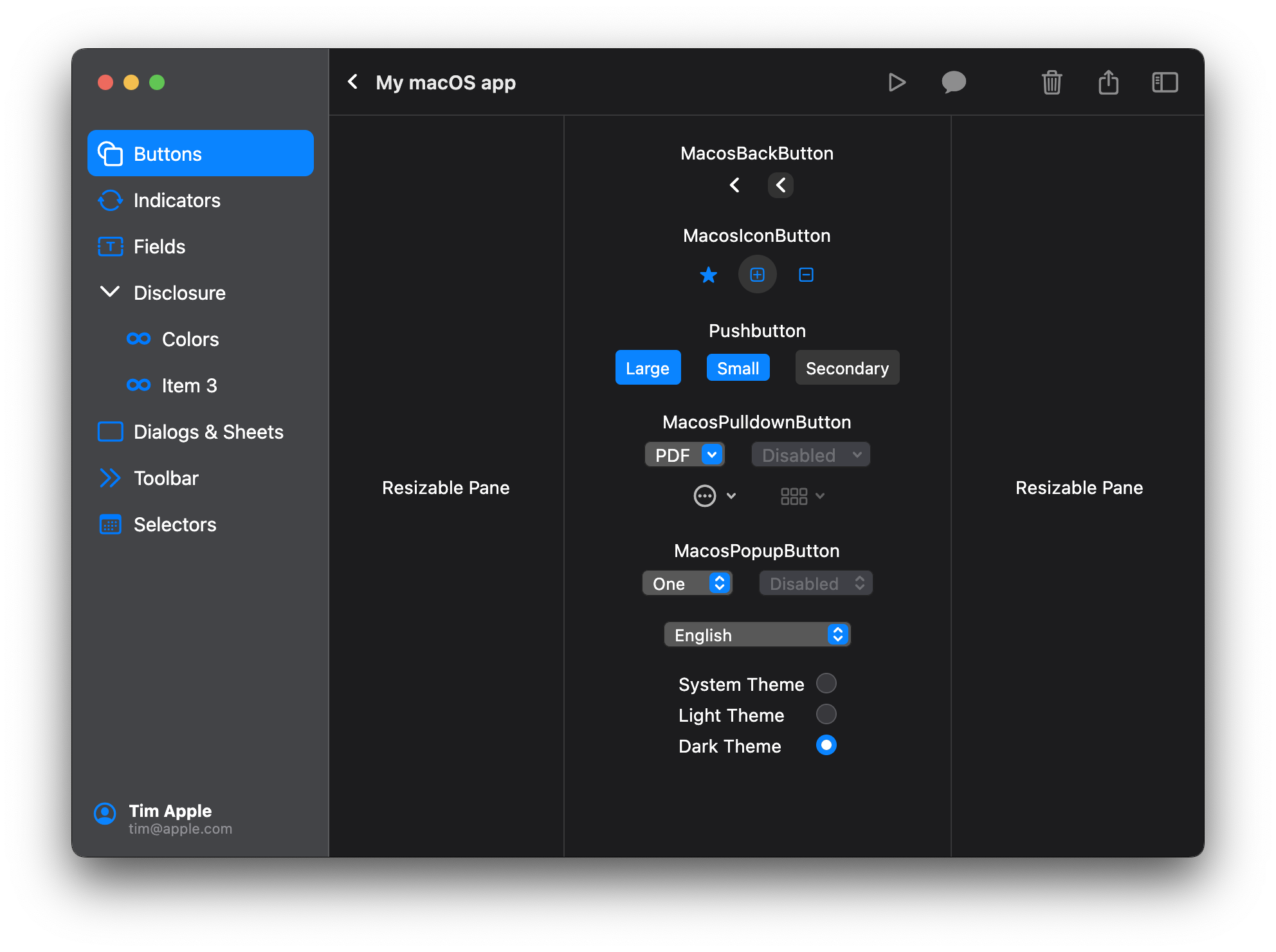Screen dimensions: 1276x952
Task: Click the share icon in toolbar
Action: [x=1108, y=82]
